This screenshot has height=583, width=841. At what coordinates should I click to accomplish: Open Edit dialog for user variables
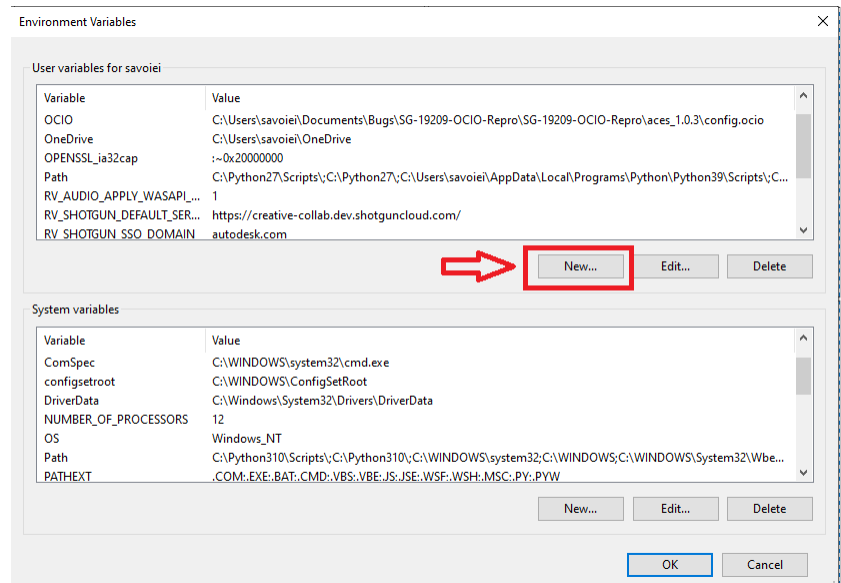[x=675, y=266]
